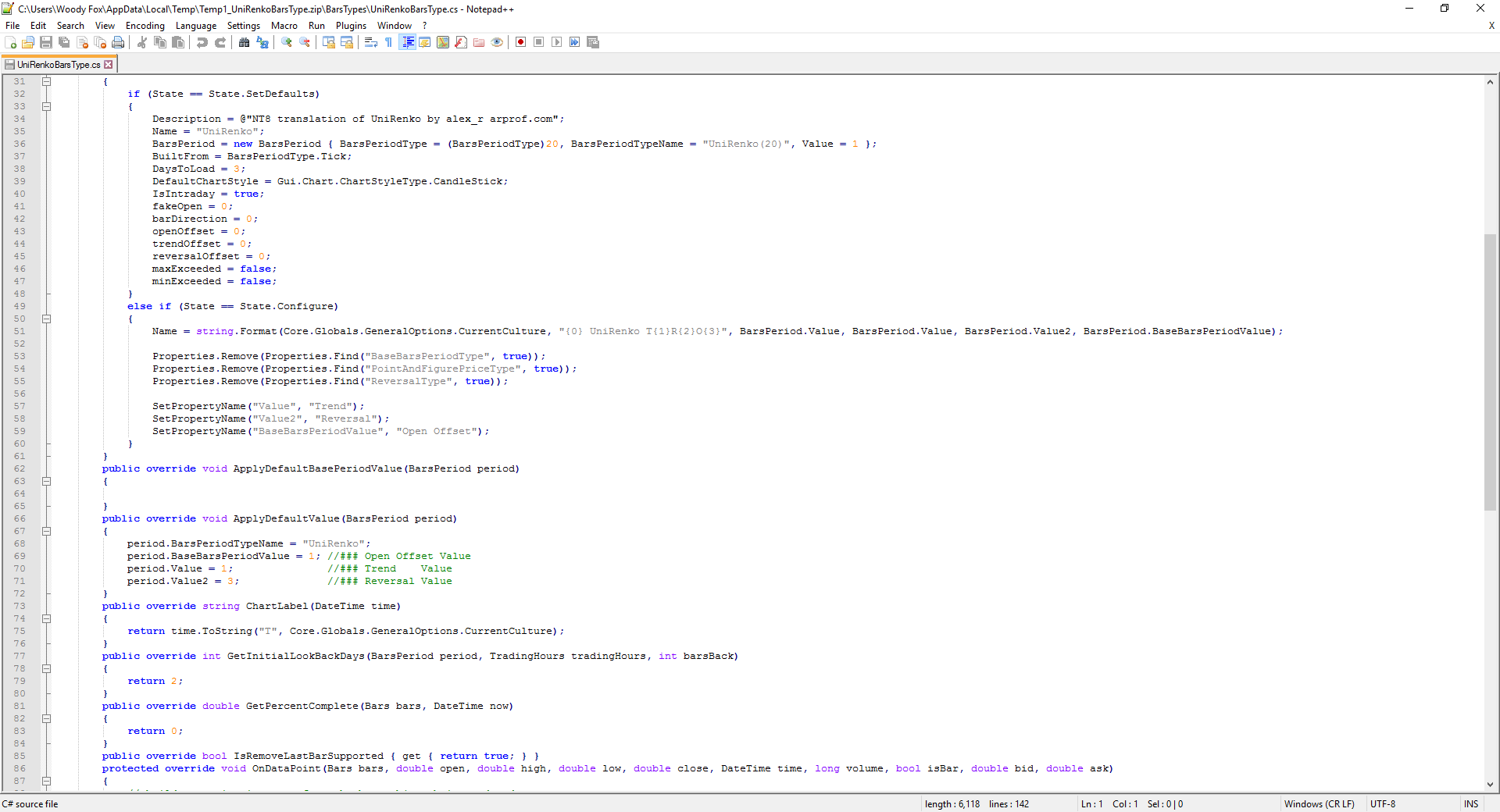Cut selection with the scissors icon
Image resolution: width=1500 pixels, height=812 pixels.
click(x=142, y=42)
